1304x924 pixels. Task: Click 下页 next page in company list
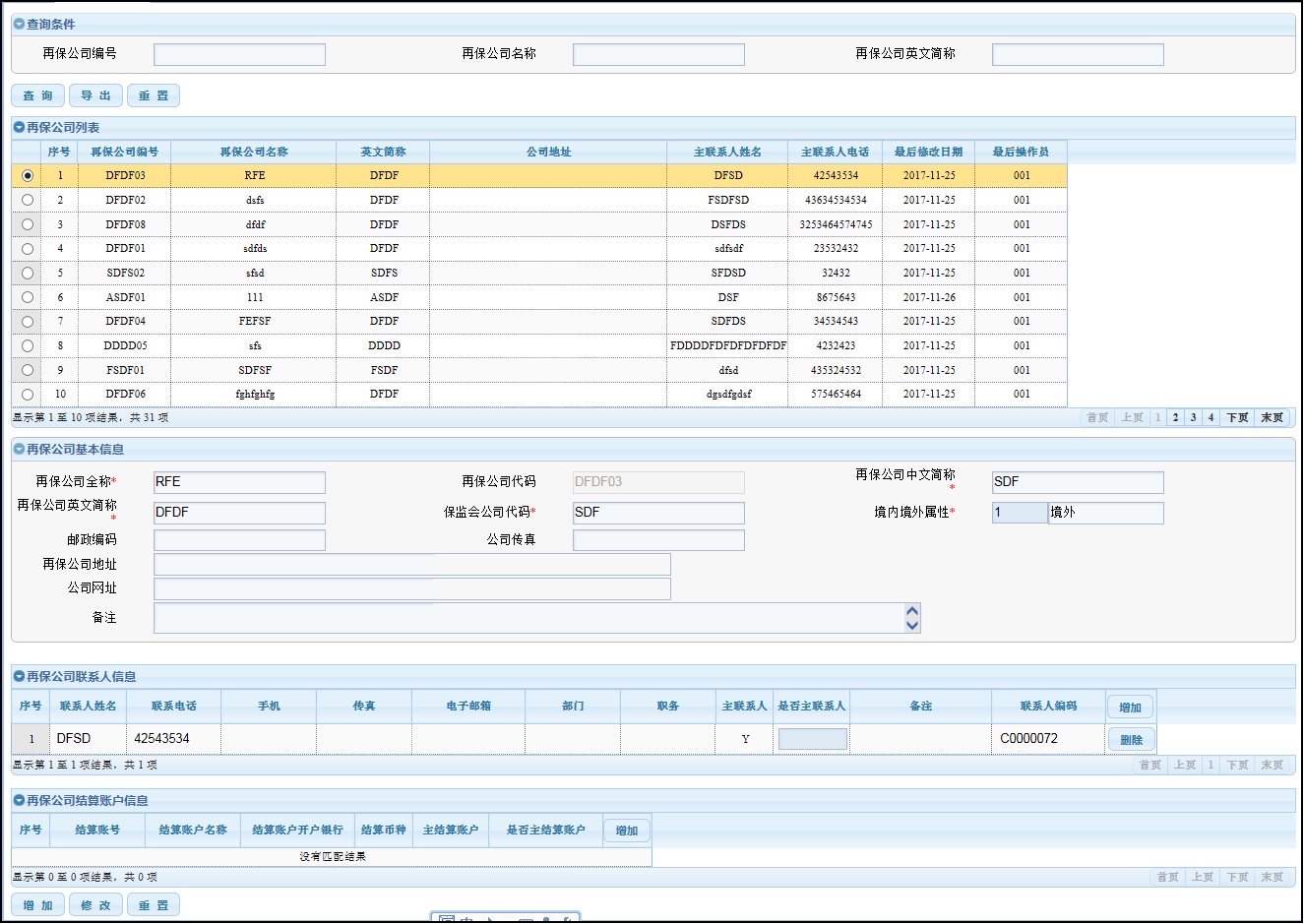tap(1238, 418)
